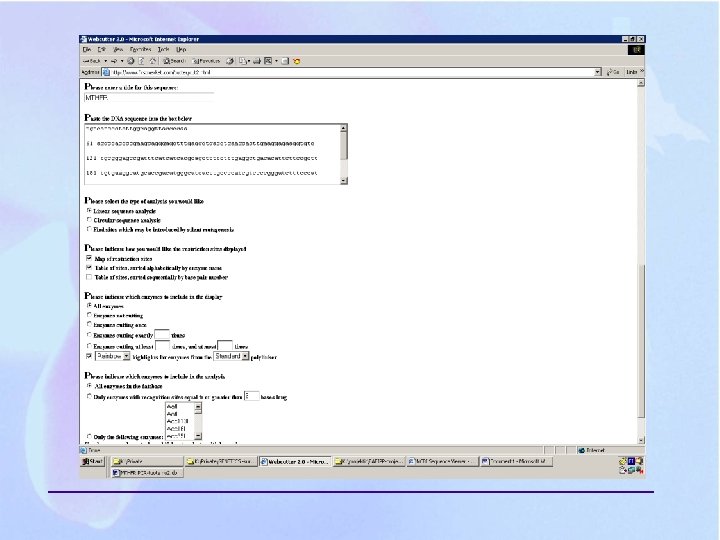The height and width of the screenshot is (540, 720).
Task: Click the Stop icon in IE toolbar
Action: click(131, 61)
